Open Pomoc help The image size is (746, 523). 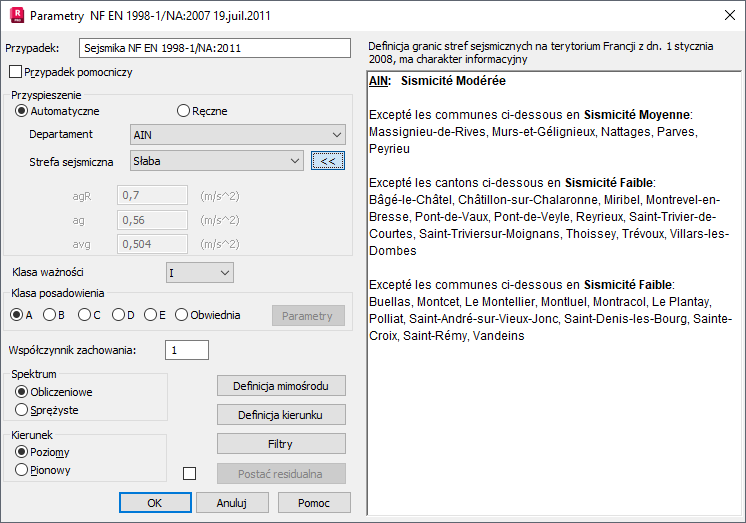314,503
